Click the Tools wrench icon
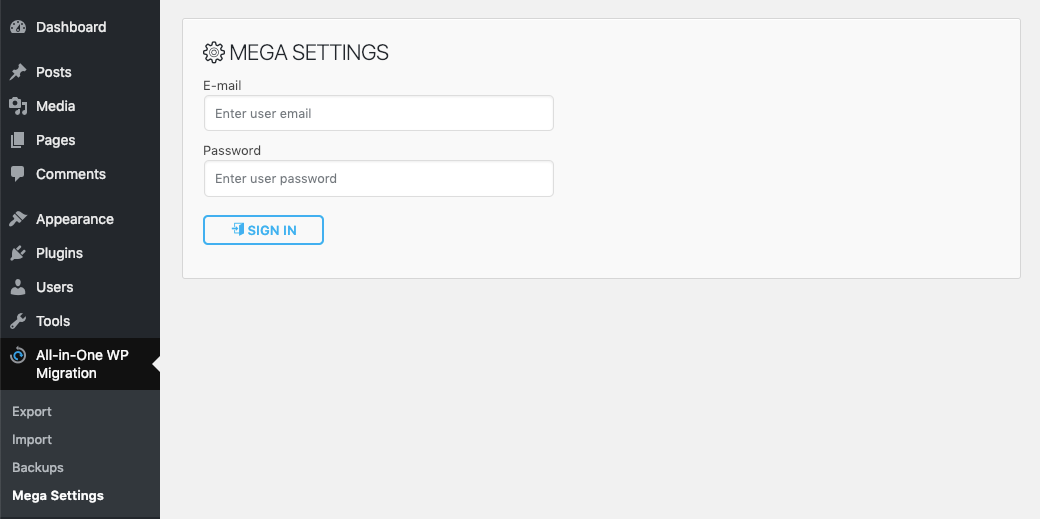Viewport: 1040px width, 519px height. (x=18, y=321)
